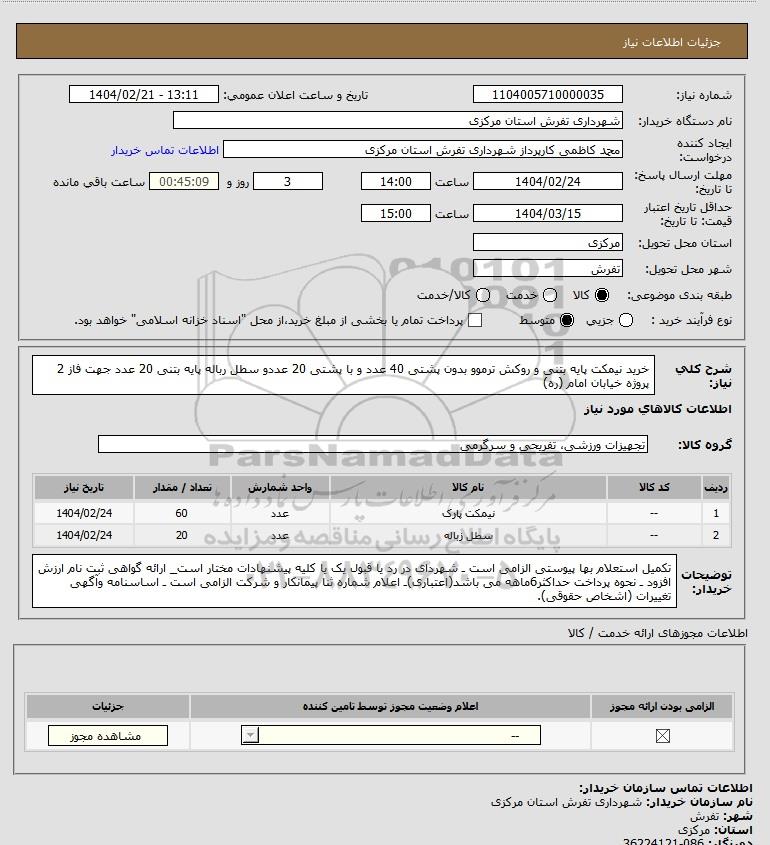Image resolution: width=770 pixels, height=845 pixels.
Task: Select the خدمت radio button
Action: point(550,295)
